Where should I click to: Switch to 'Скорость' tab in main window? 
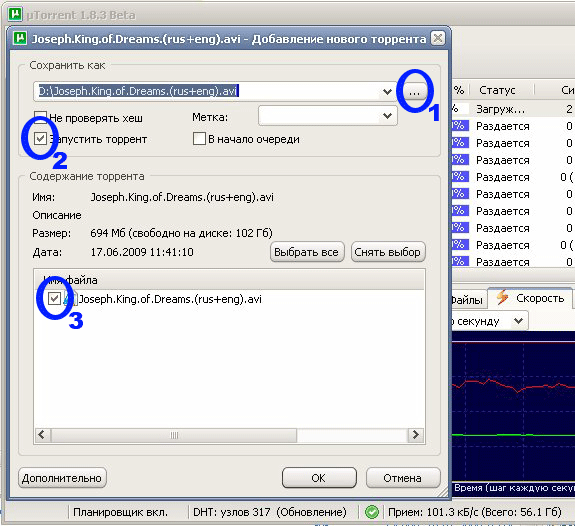pos(530,298)
